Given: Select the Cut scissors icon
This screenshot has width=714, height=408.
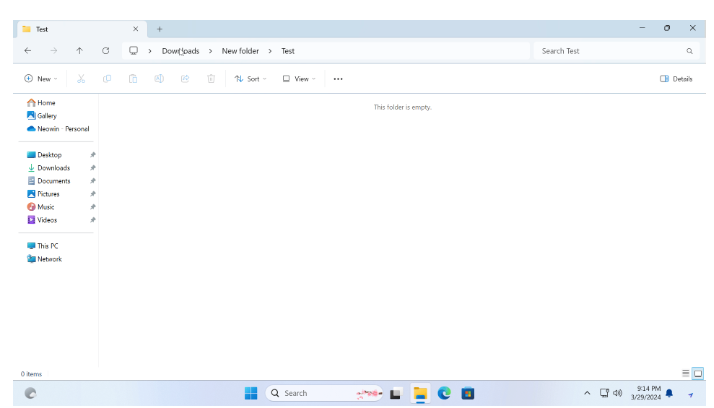Looking at the screenshot, I should coord(81,79).
